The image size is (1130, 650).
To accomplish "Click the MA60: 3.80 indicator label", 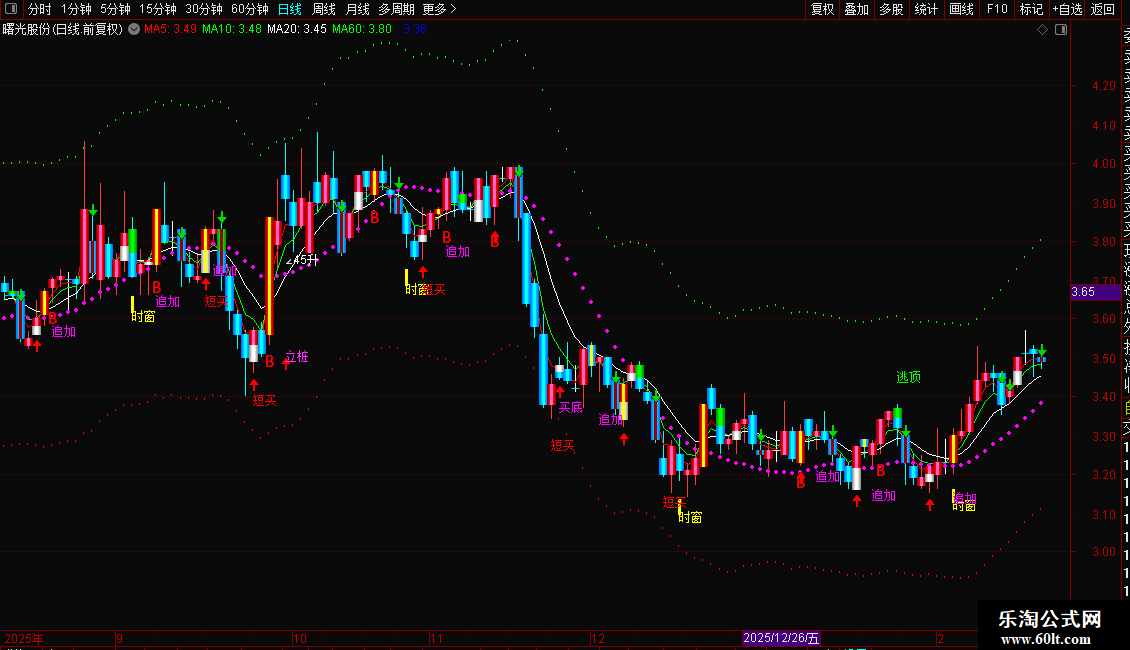I will [x=362, y=29].
